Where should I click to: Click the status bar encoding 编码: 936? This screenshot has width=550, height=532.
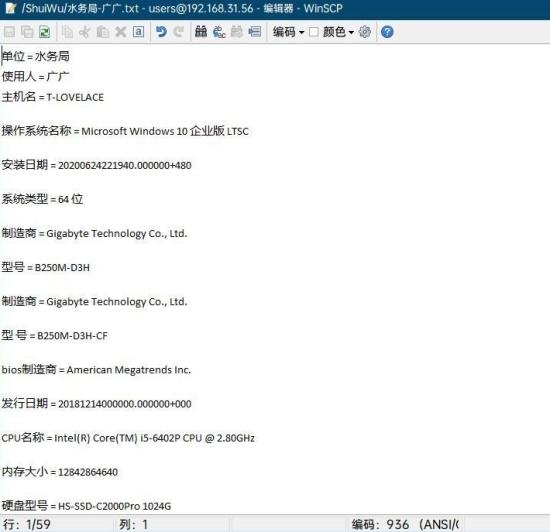405,525
